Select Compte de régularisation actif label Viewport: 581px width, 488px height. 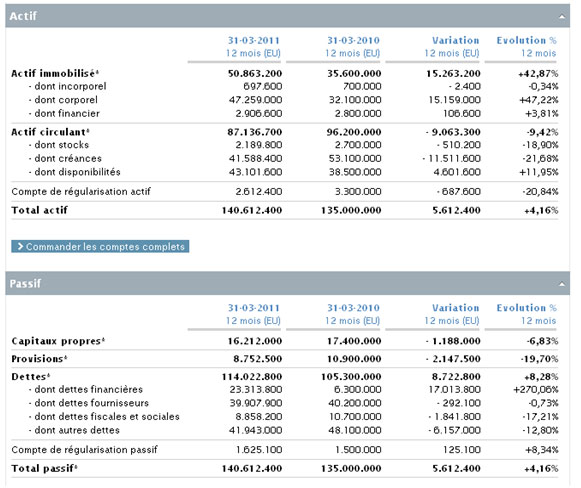81,192
